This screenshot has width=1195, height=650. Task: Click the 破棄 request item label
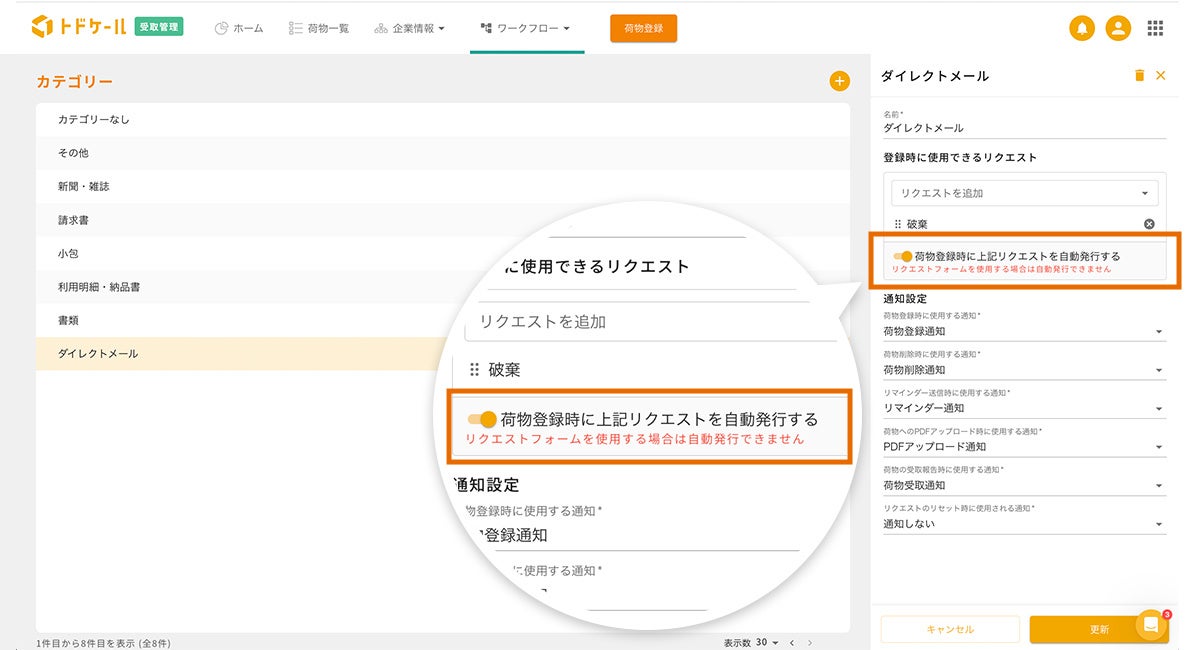click(x=917, y=224)
